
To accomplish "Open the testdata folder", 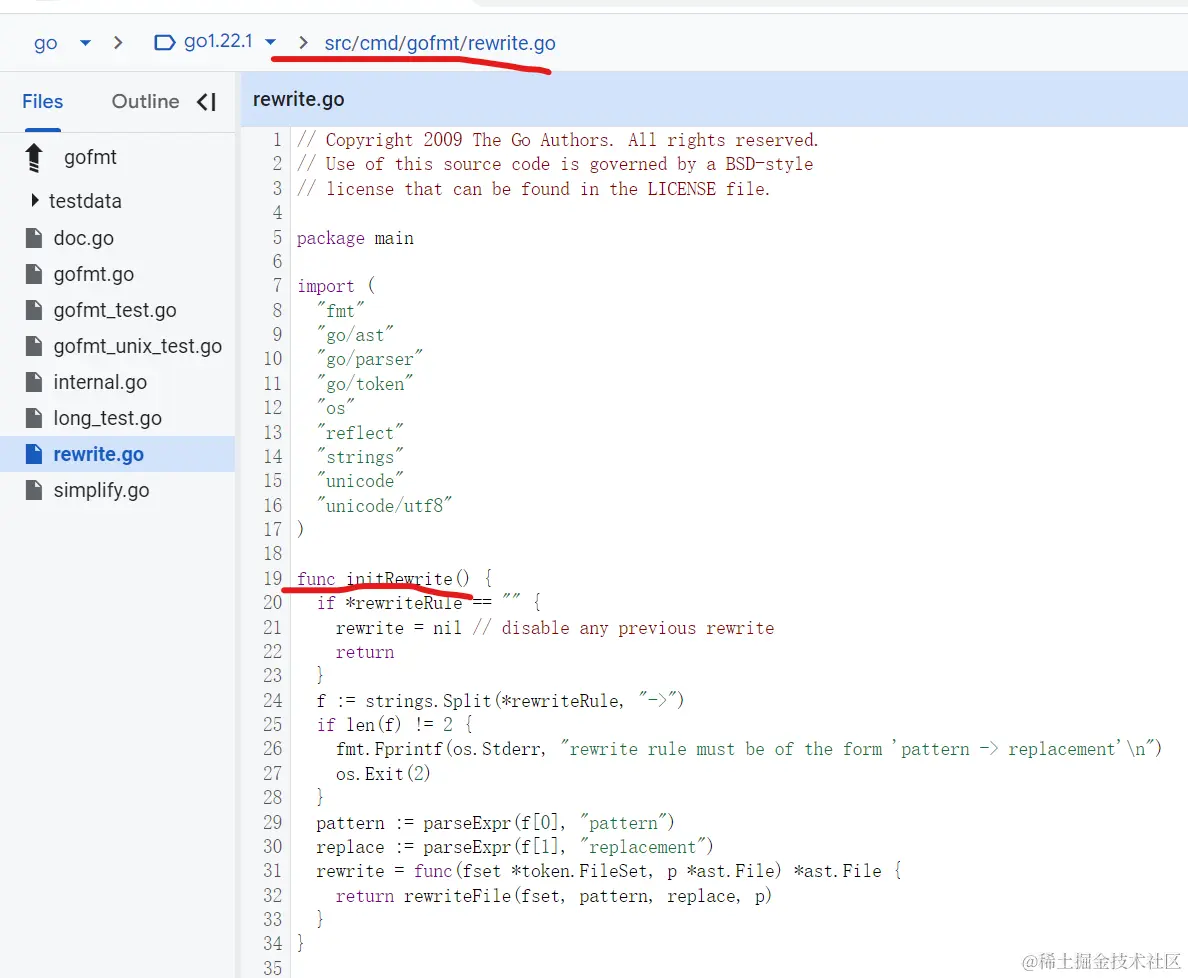I will click(x=85, y=201).
